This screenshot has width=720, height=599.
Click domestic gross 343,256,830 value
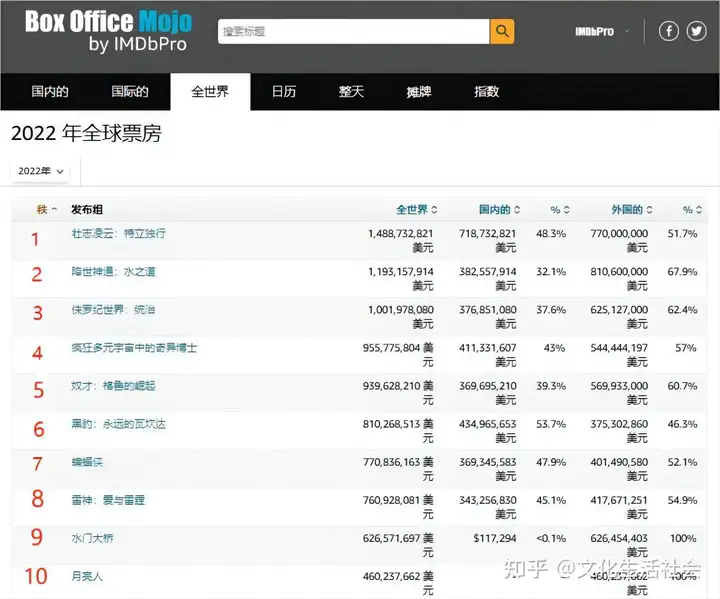click(x=488, y=500)
